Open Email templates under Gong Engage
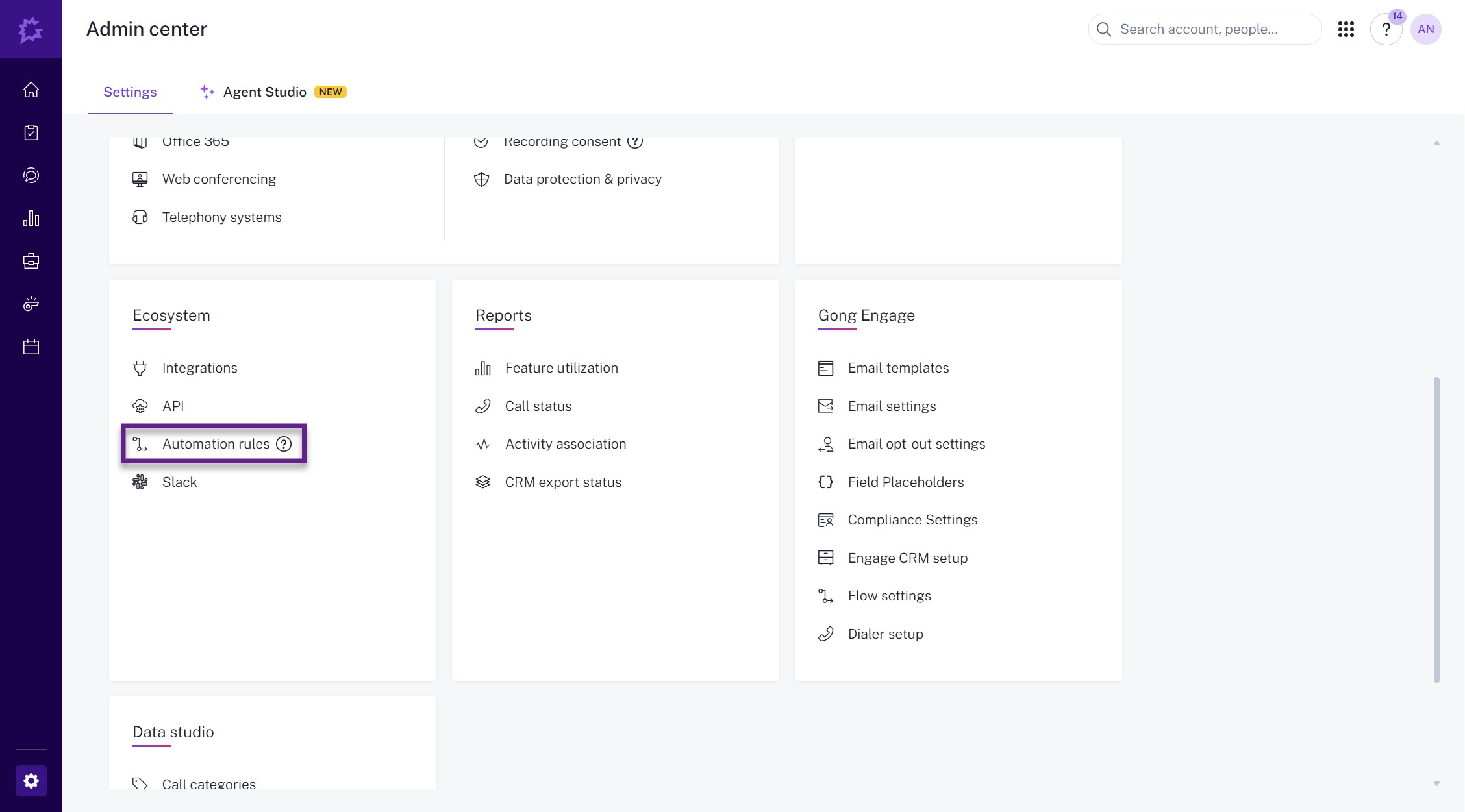The width and height of the screenshot is (1465, 812). click(x=898, y=368)
